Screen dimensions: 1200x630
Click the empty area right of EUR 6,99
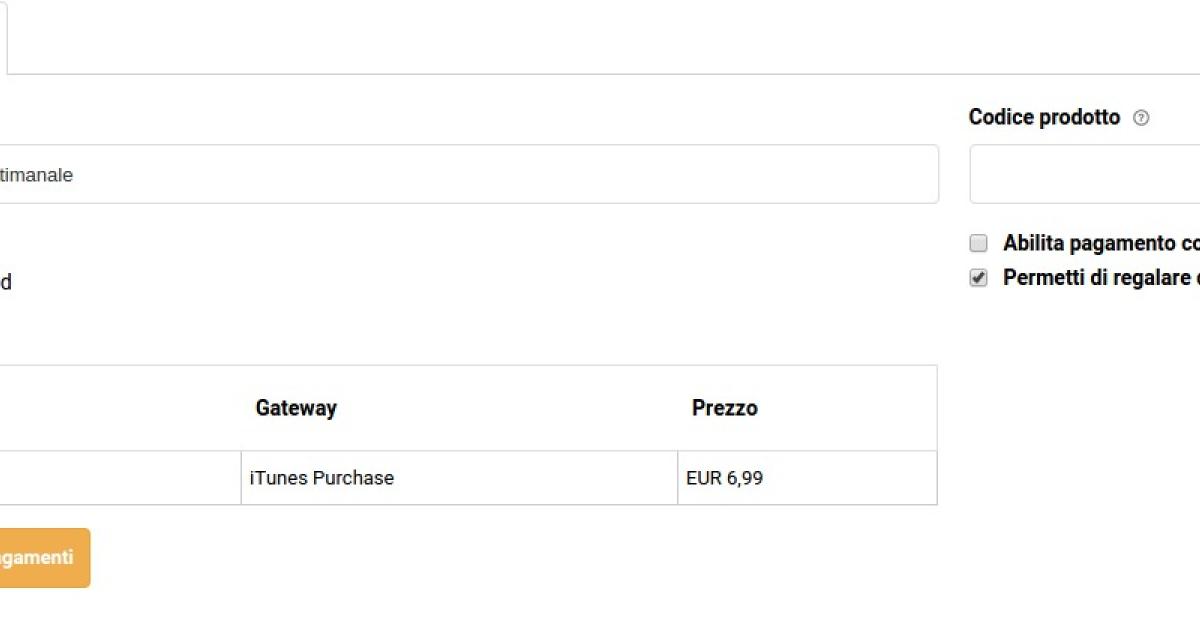coord(860,478)
